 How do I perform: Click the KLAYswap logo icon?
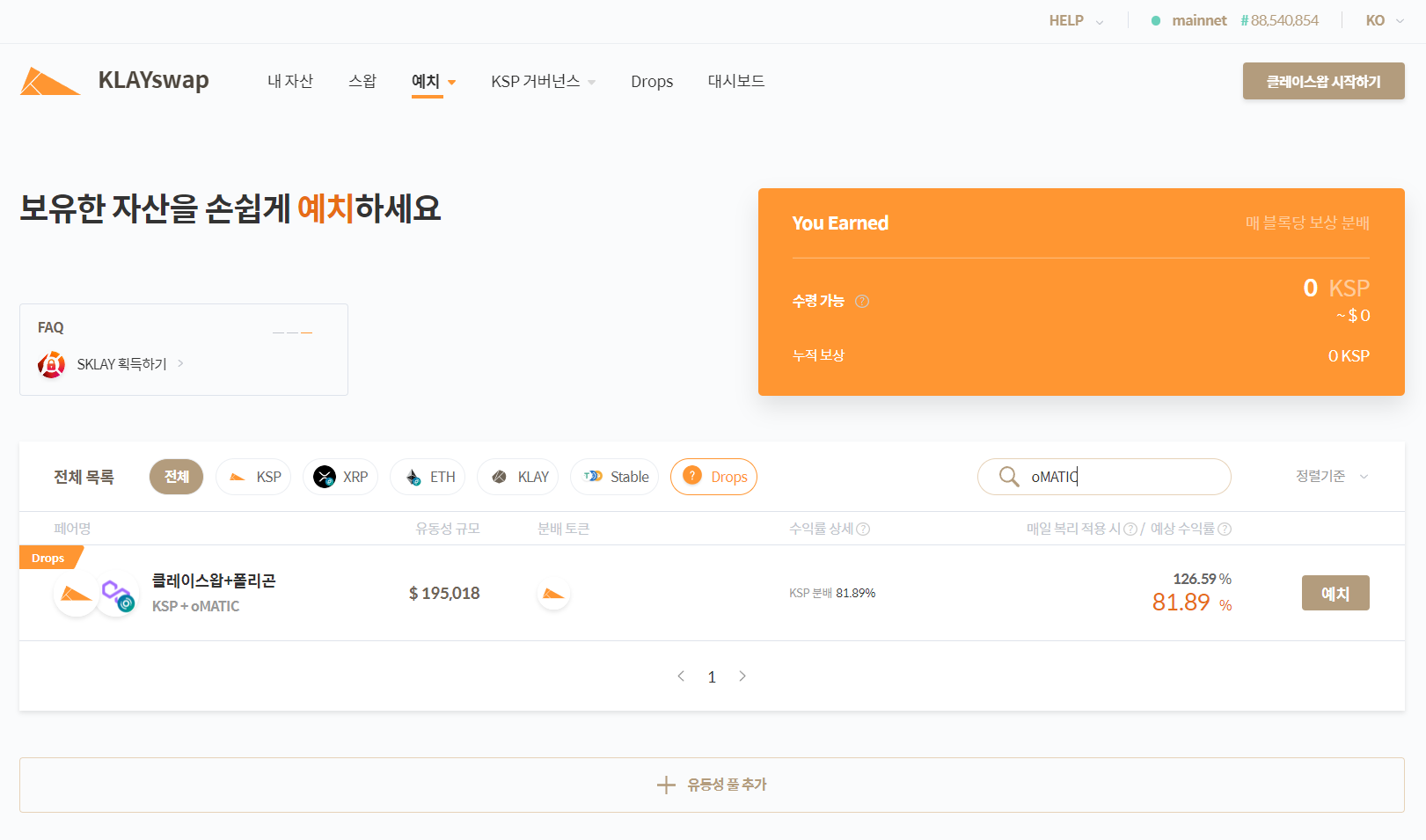point(50,81)
